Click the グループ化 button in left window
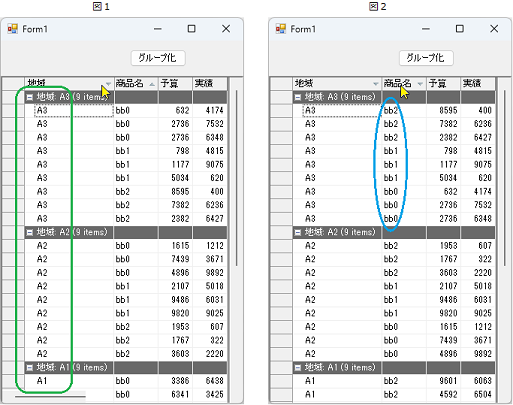 tap(158, 58)
